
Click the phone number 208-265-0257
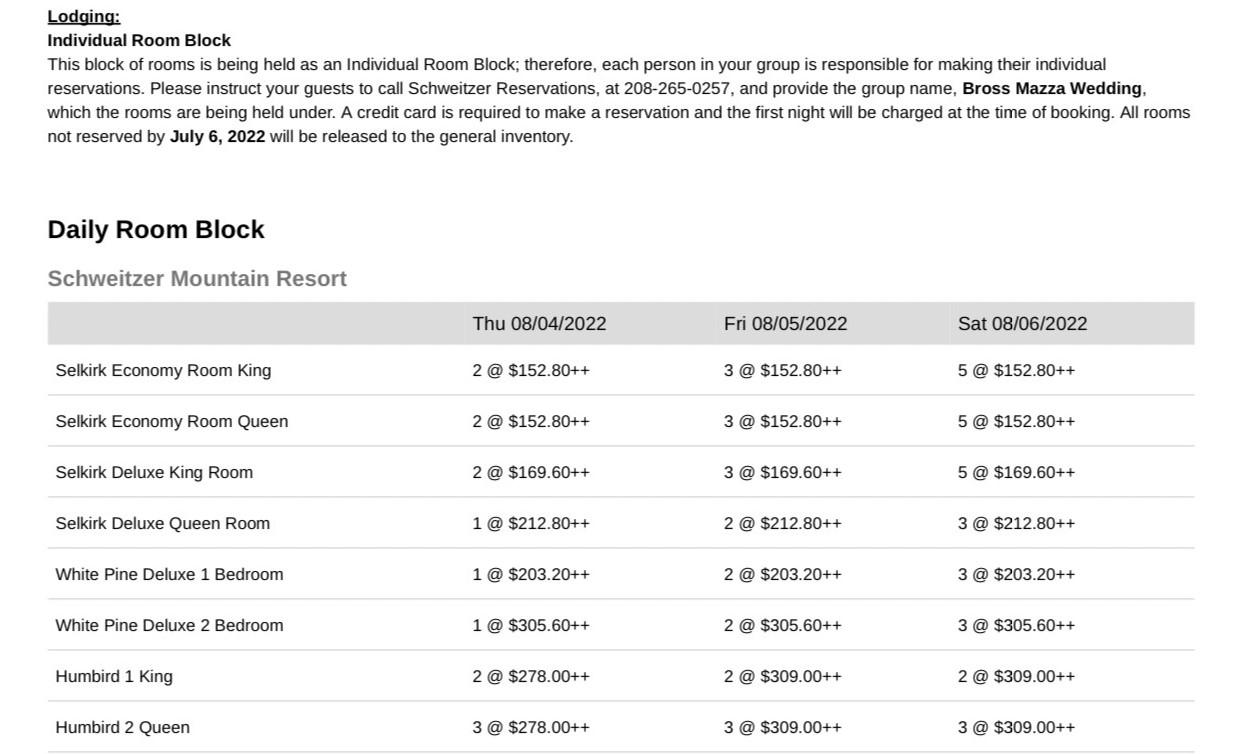[x=677, y=89]
